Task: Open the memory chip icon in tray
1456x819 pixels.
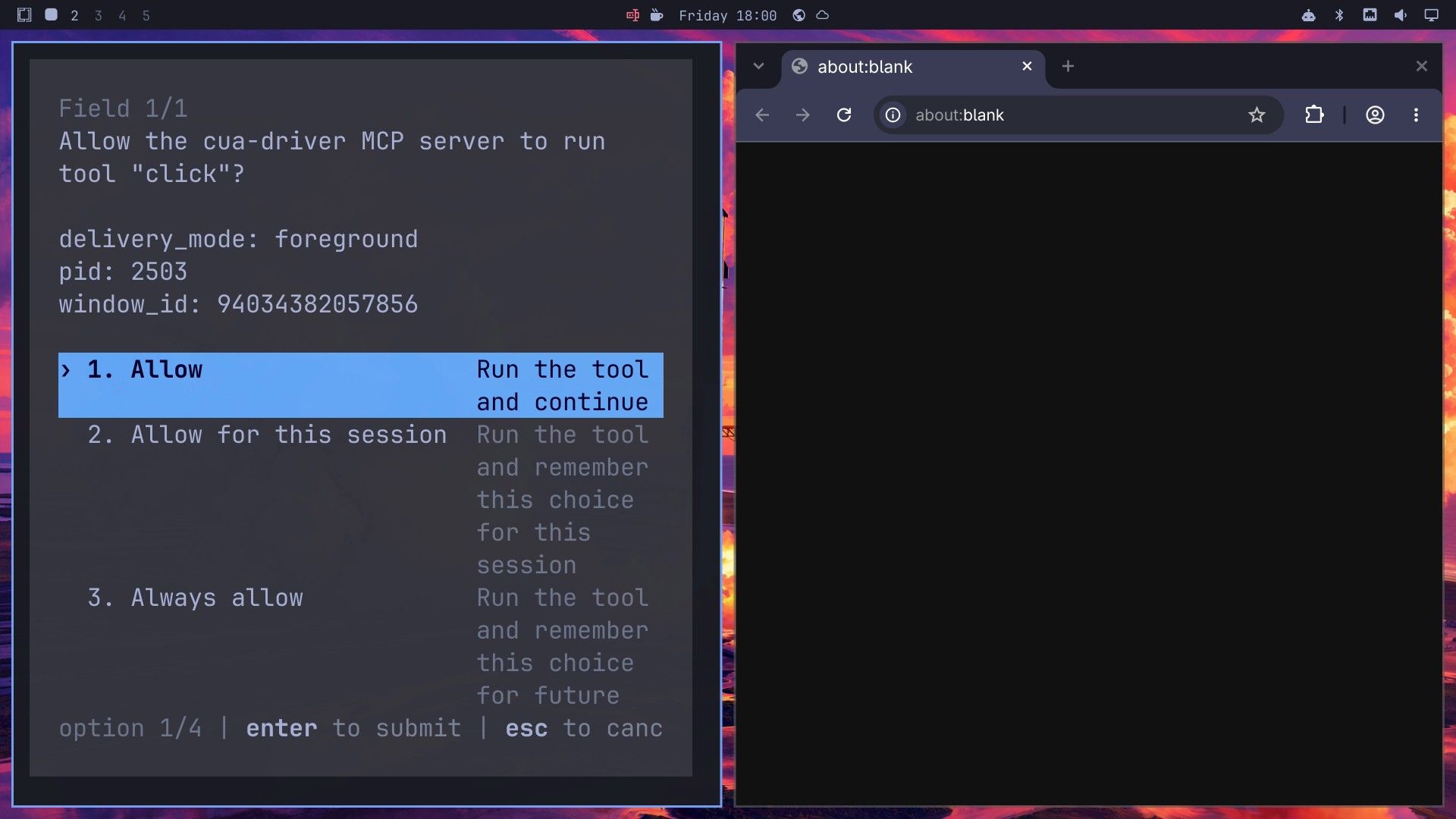Action: pos(1370,14)
